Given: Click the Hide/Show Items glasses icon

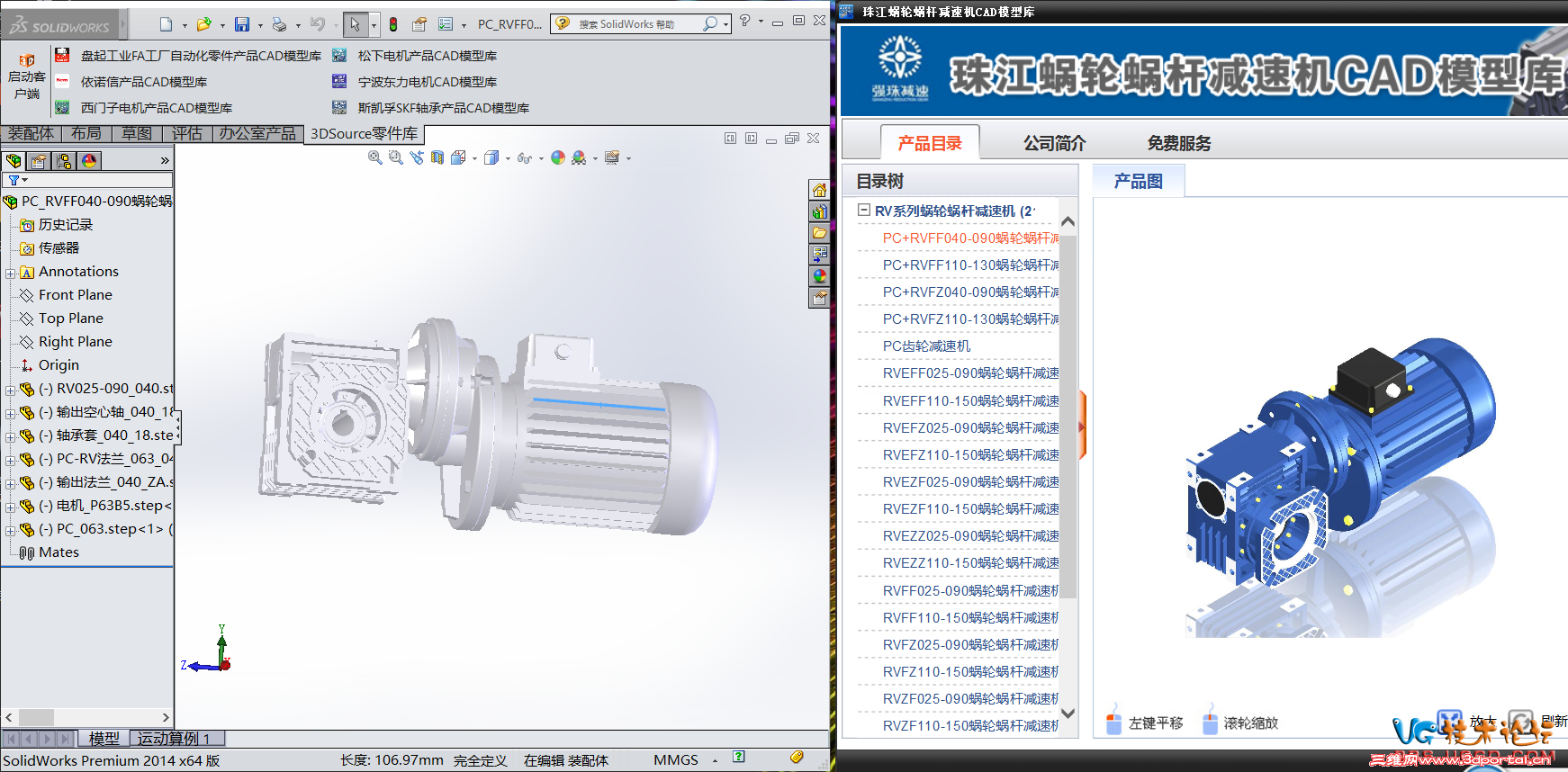Looking at the screenshot, I should point(524,157).
